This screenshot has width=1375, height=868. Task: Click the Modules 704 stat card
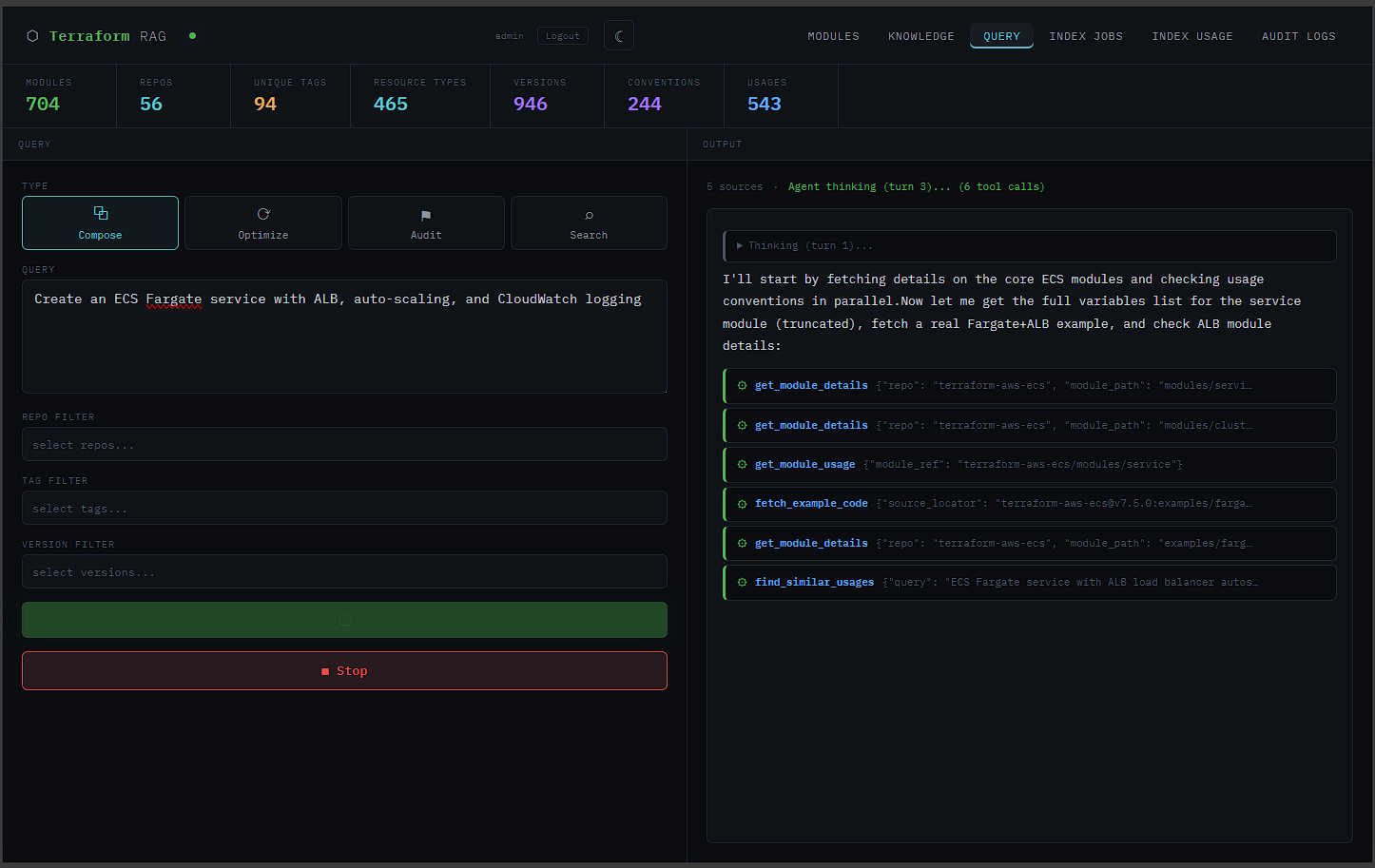pyautogui.click(x=60, y=96)
